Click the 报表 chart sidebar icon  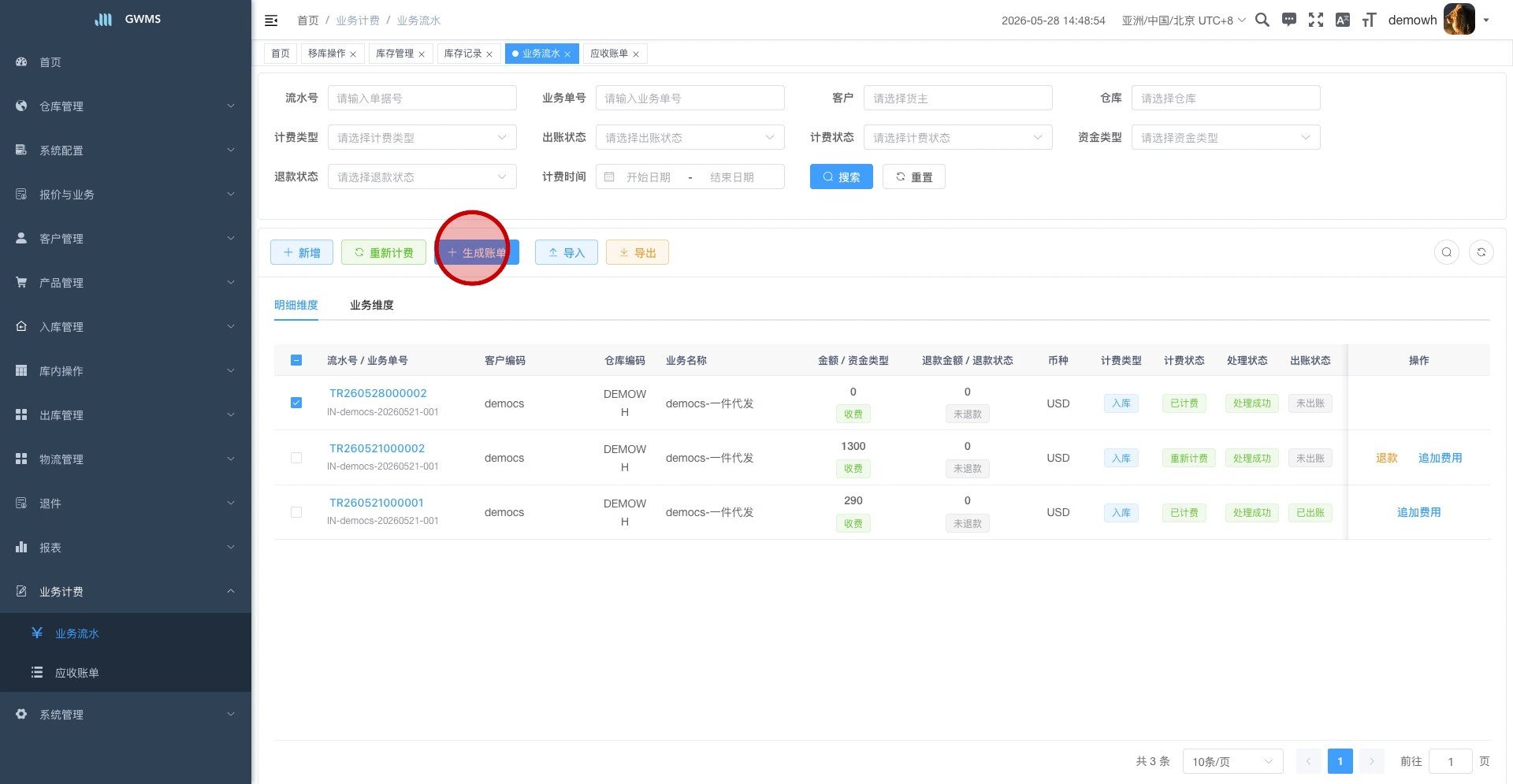pos(21,547)
